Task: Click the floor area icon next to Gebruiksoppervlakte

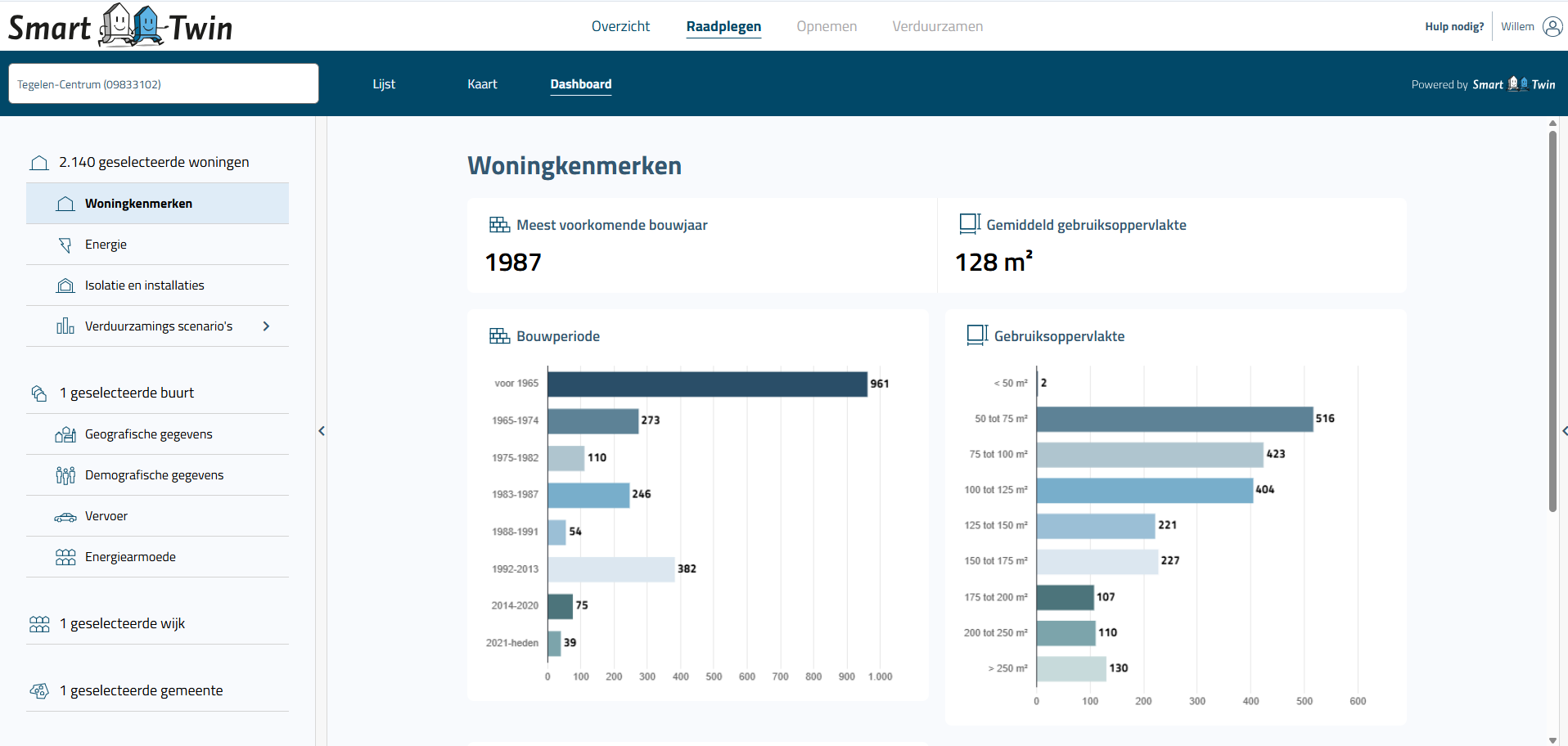Action: pos(976,335)
